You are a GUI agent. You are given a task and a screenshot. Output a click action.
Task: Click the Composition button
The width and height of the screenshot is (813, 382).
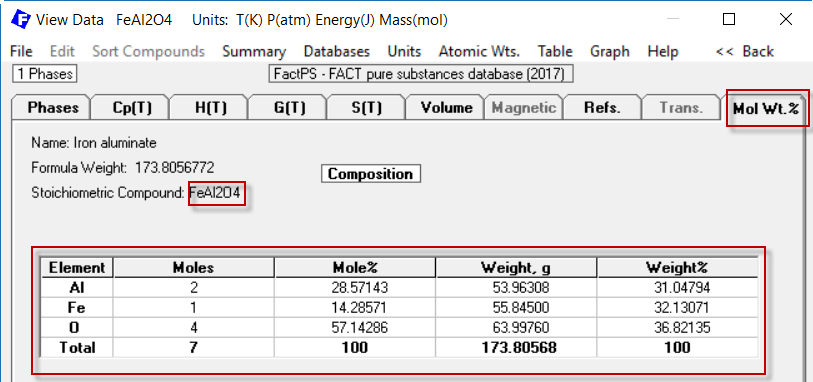(370, 174)
